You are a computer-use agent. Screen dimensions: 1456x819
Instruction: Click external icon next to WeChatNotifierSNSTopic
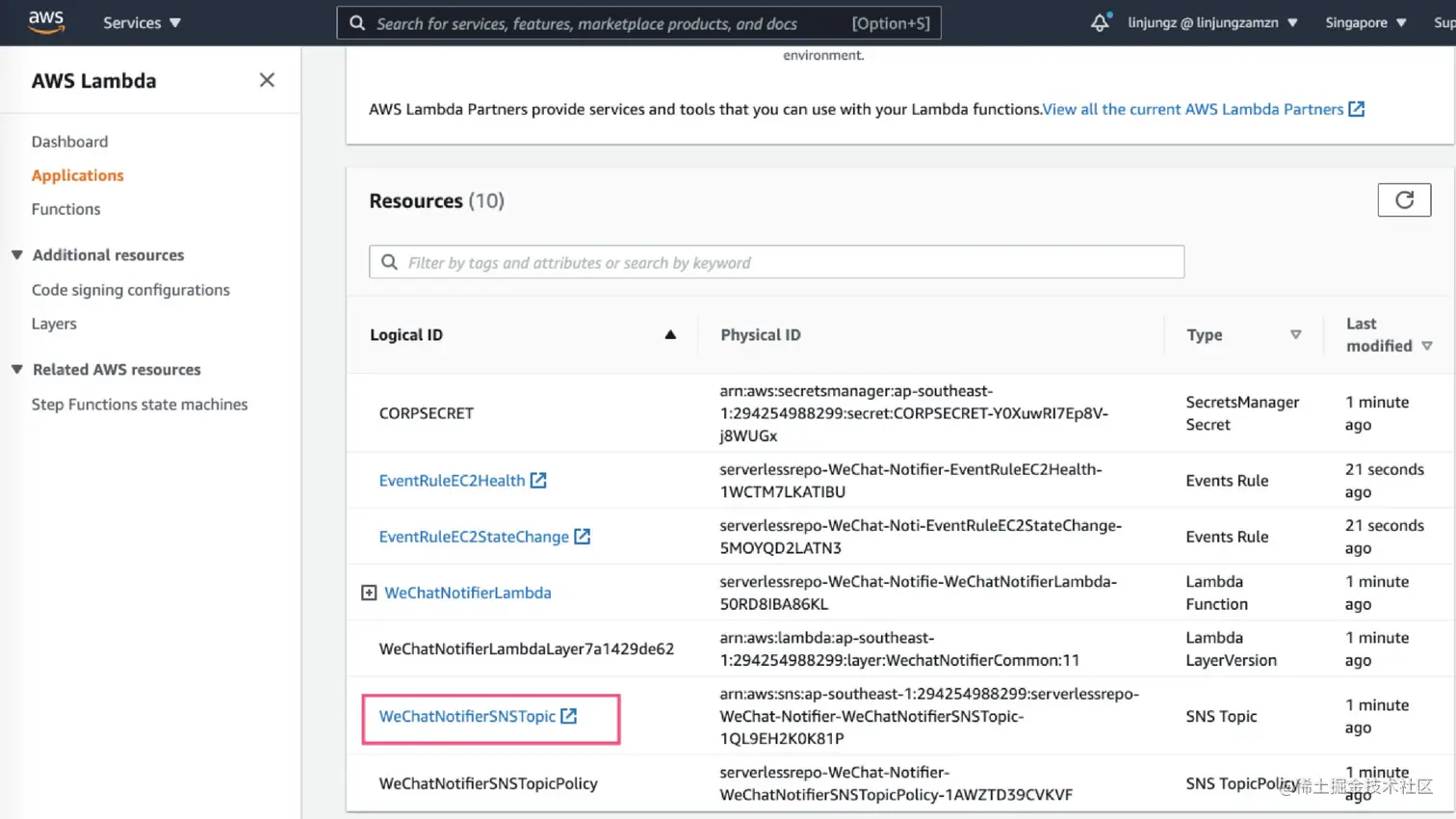tap(569, 716)
